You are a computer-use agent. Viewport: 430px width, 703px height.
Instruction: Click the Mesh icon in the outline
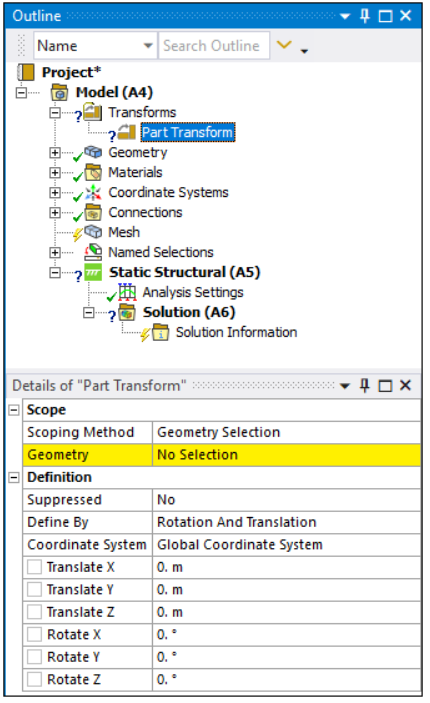tap(93, 232)
